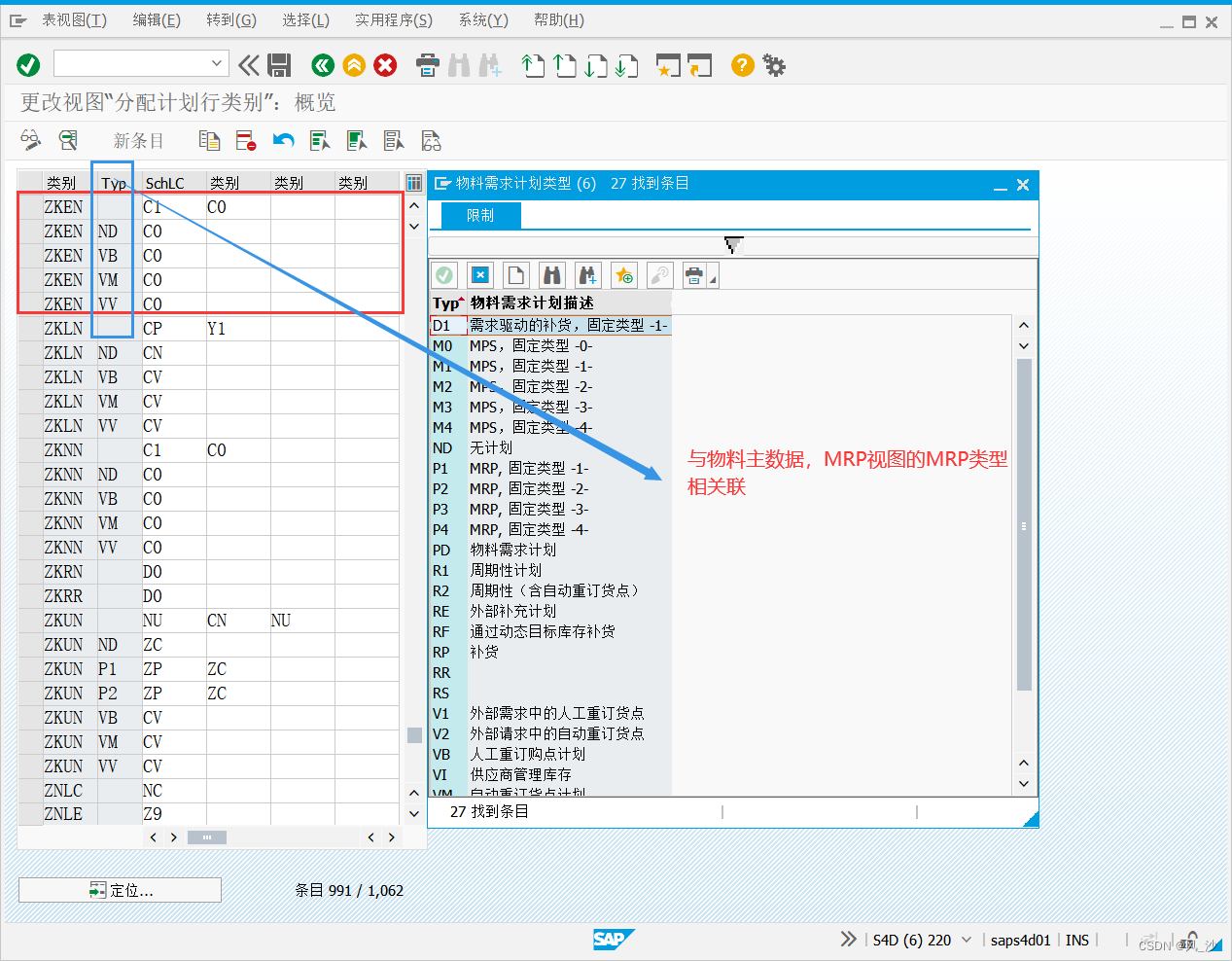Click the 定位... positioning button
This screenshot has width=1232, height=961.
point(119,889)
